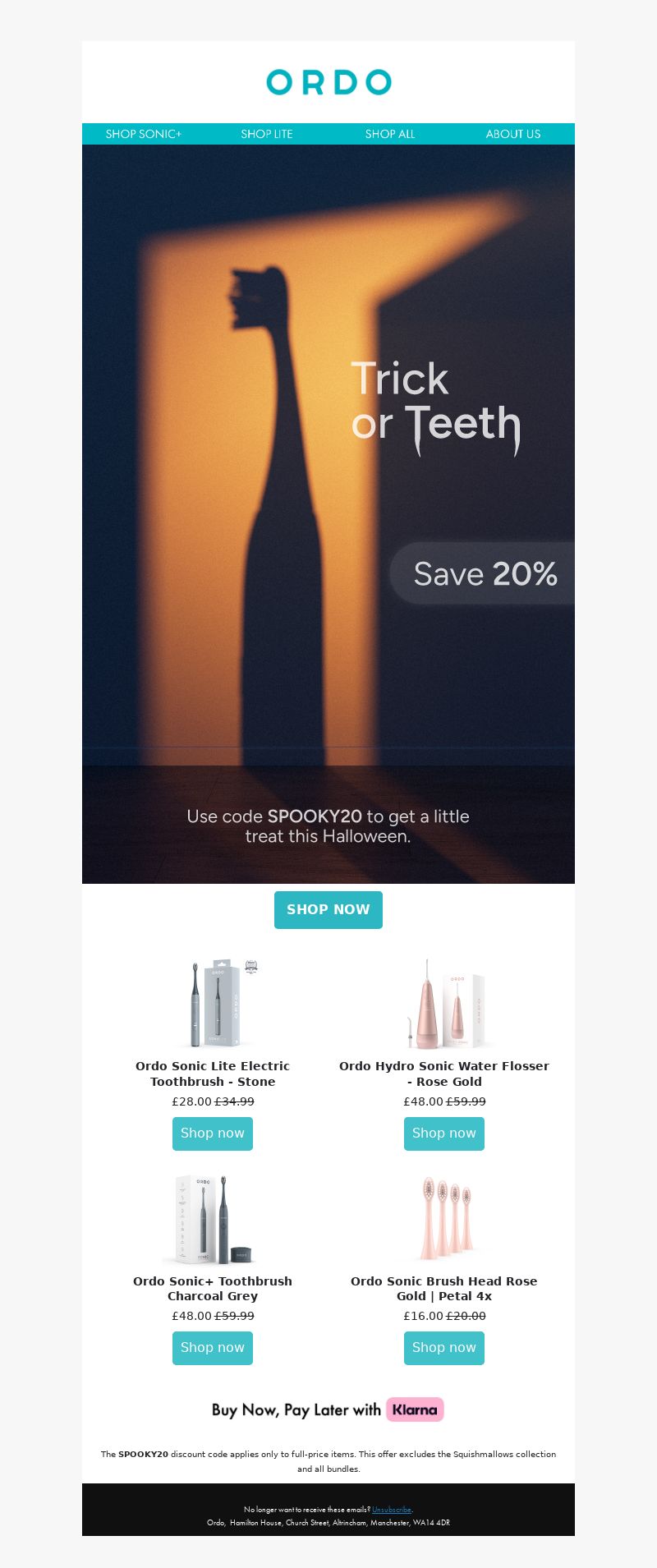
Task: Shop now for Sonic+ Charcoal Grey
Action: [213, 1348]
